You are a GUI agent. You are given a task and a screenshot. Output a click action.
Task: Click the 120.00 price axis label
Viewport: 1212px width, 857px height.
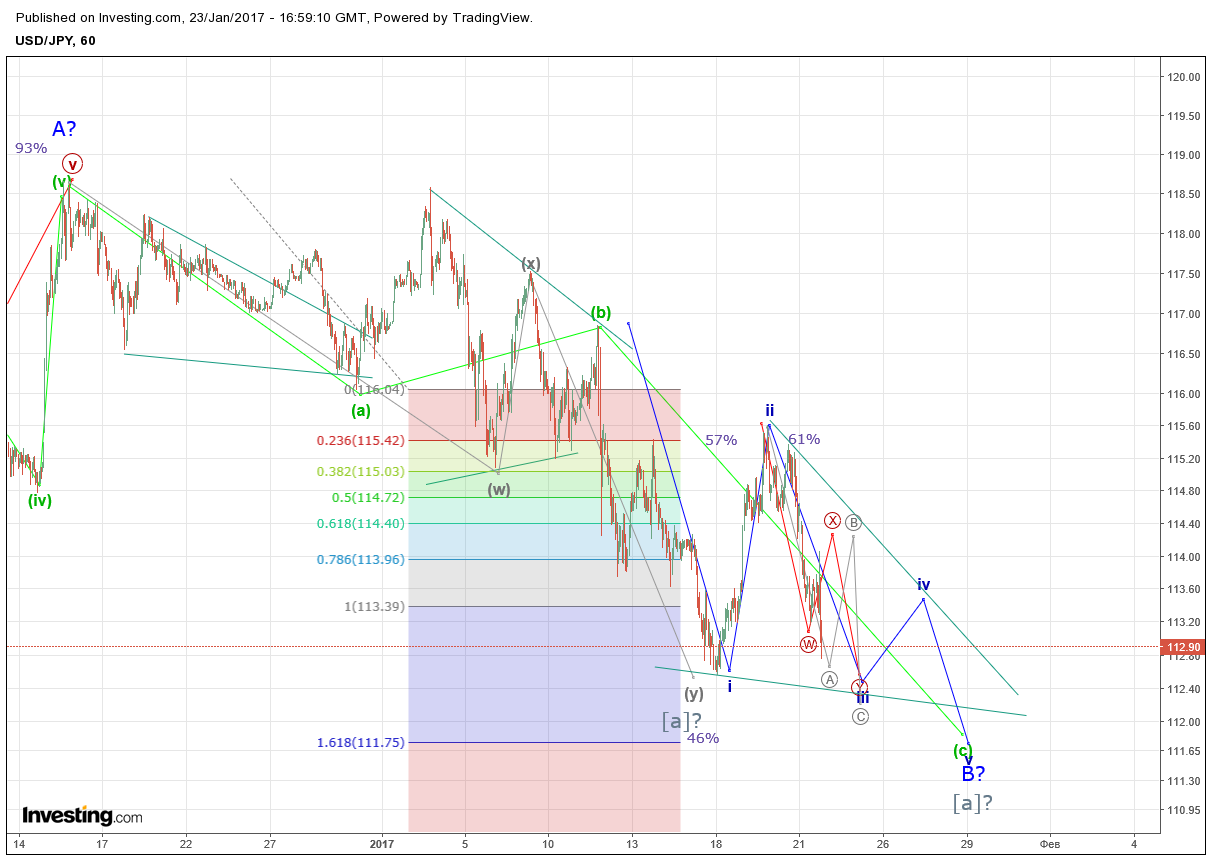click(x=1183, y=77)
